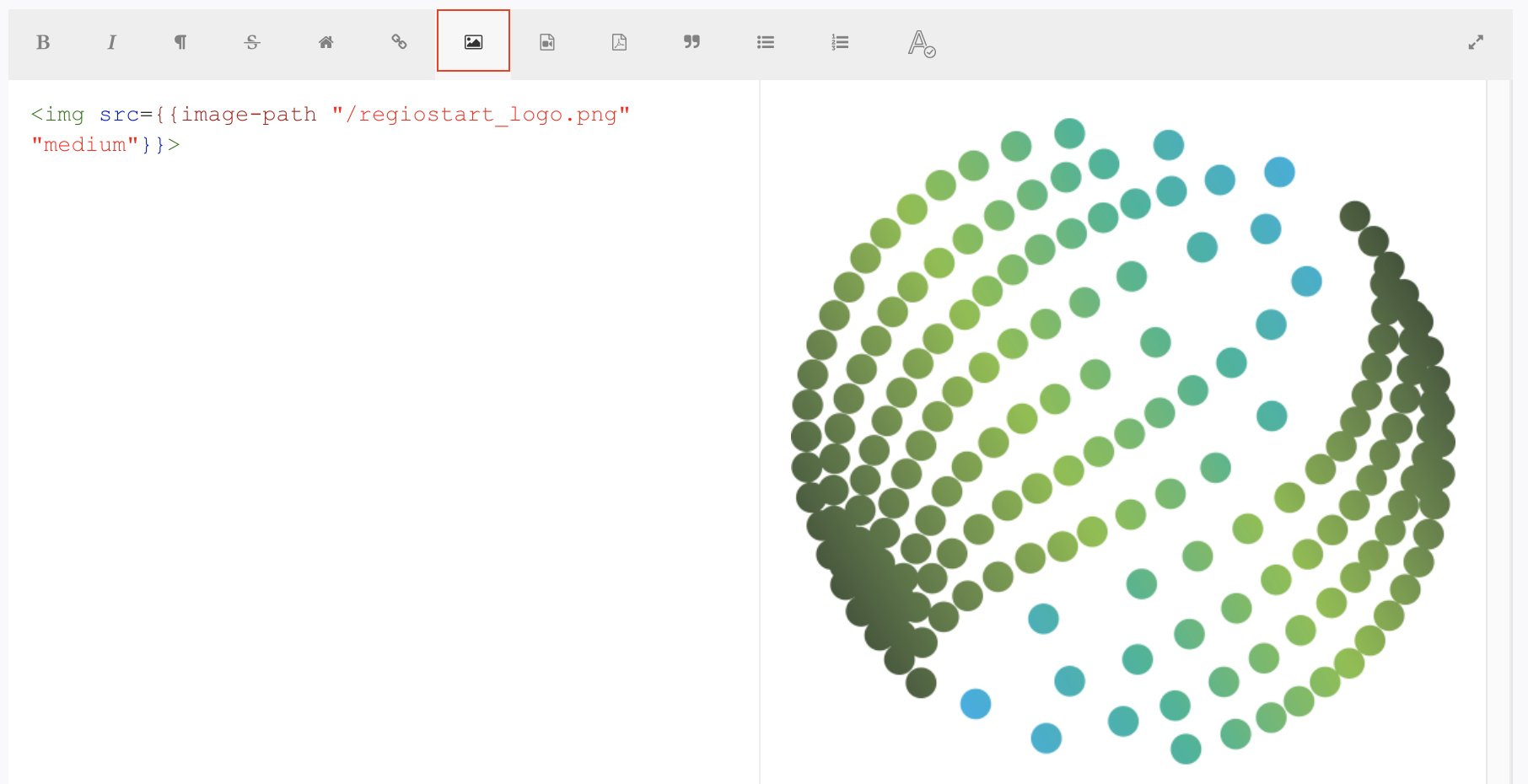
Task: Insert a paragraph mark
Action: point(180,42)
